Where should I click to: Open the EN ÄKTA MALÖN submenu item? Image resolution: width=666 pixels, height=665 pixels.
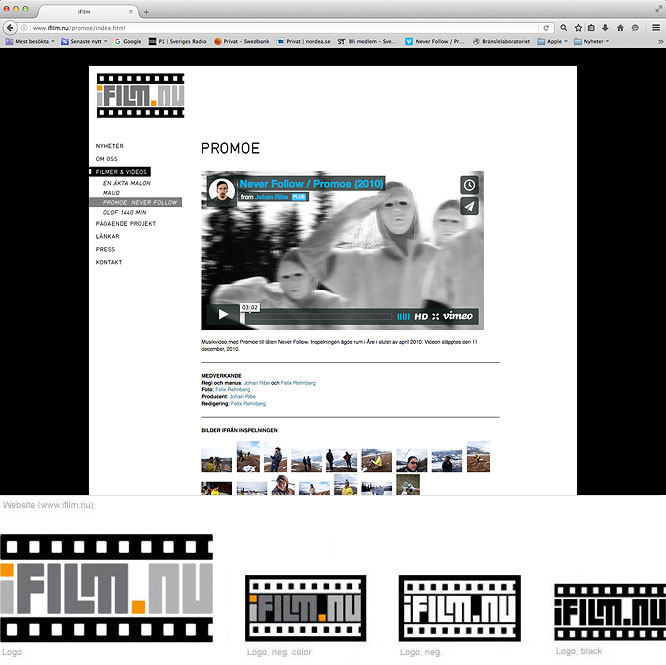point(127,183)
